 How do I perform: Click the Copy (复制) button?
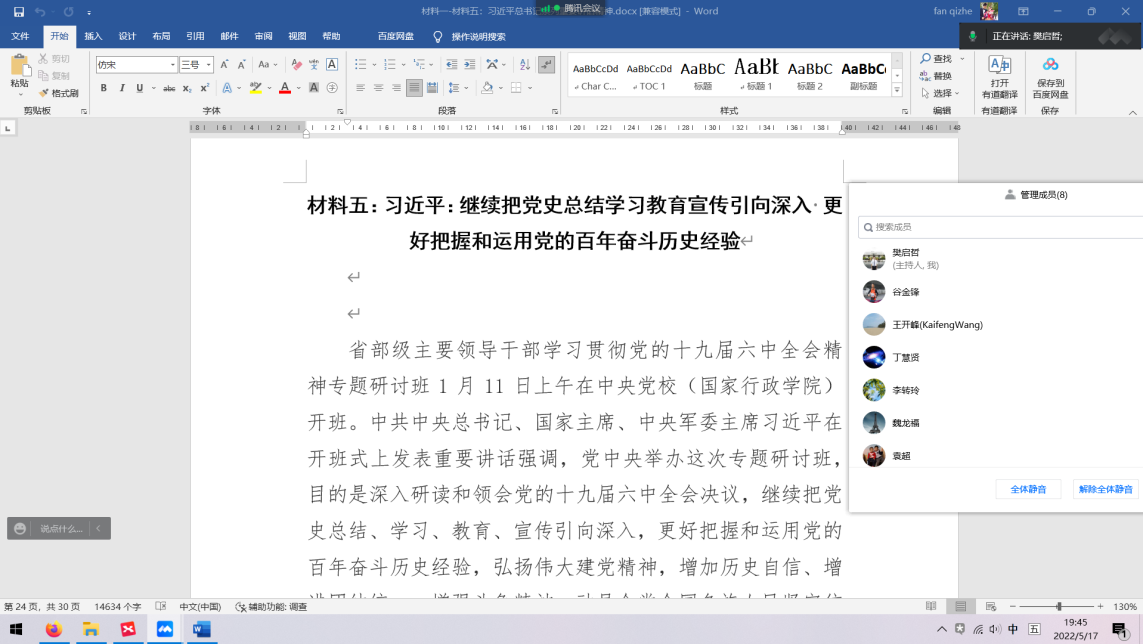(x=55, y=76)
